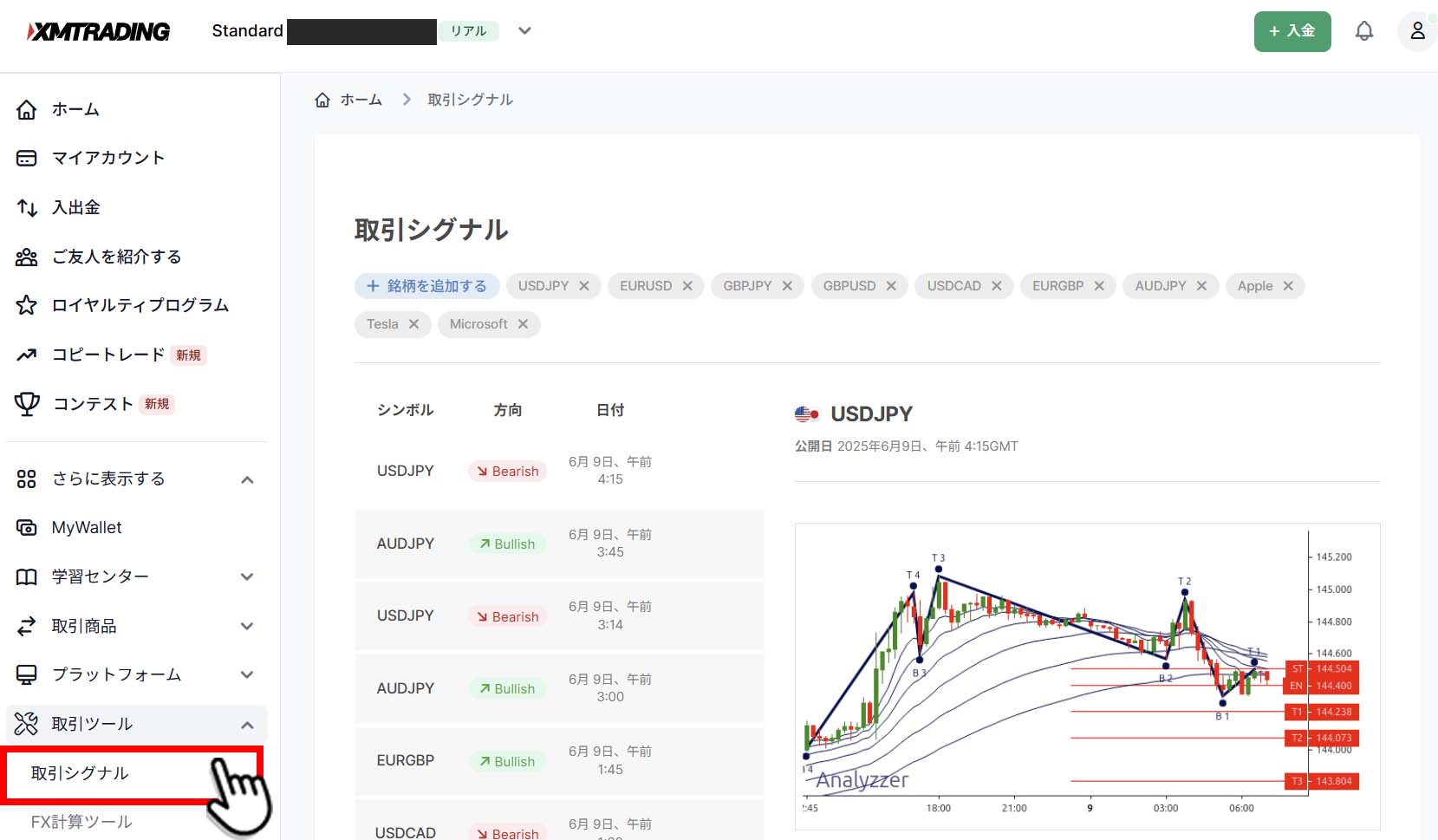Open MyWallet from the sidebar
1438x840 pixels.
87,527
